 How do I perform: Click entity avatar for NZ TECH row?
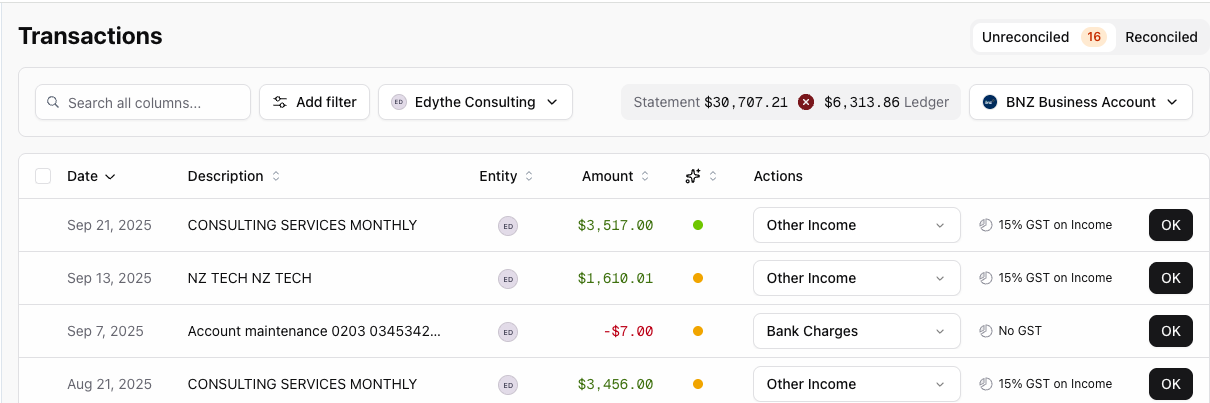point(508,278)
